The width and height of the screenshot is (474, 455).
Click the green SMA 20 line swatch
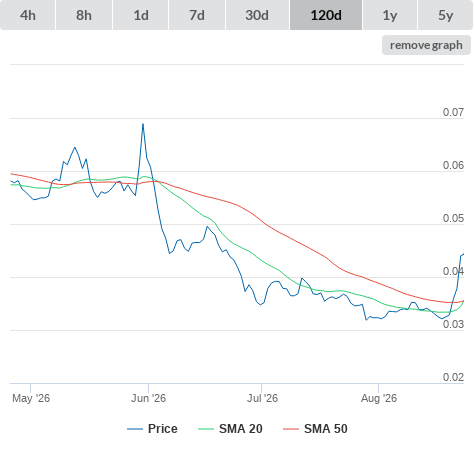click(206, 429)
